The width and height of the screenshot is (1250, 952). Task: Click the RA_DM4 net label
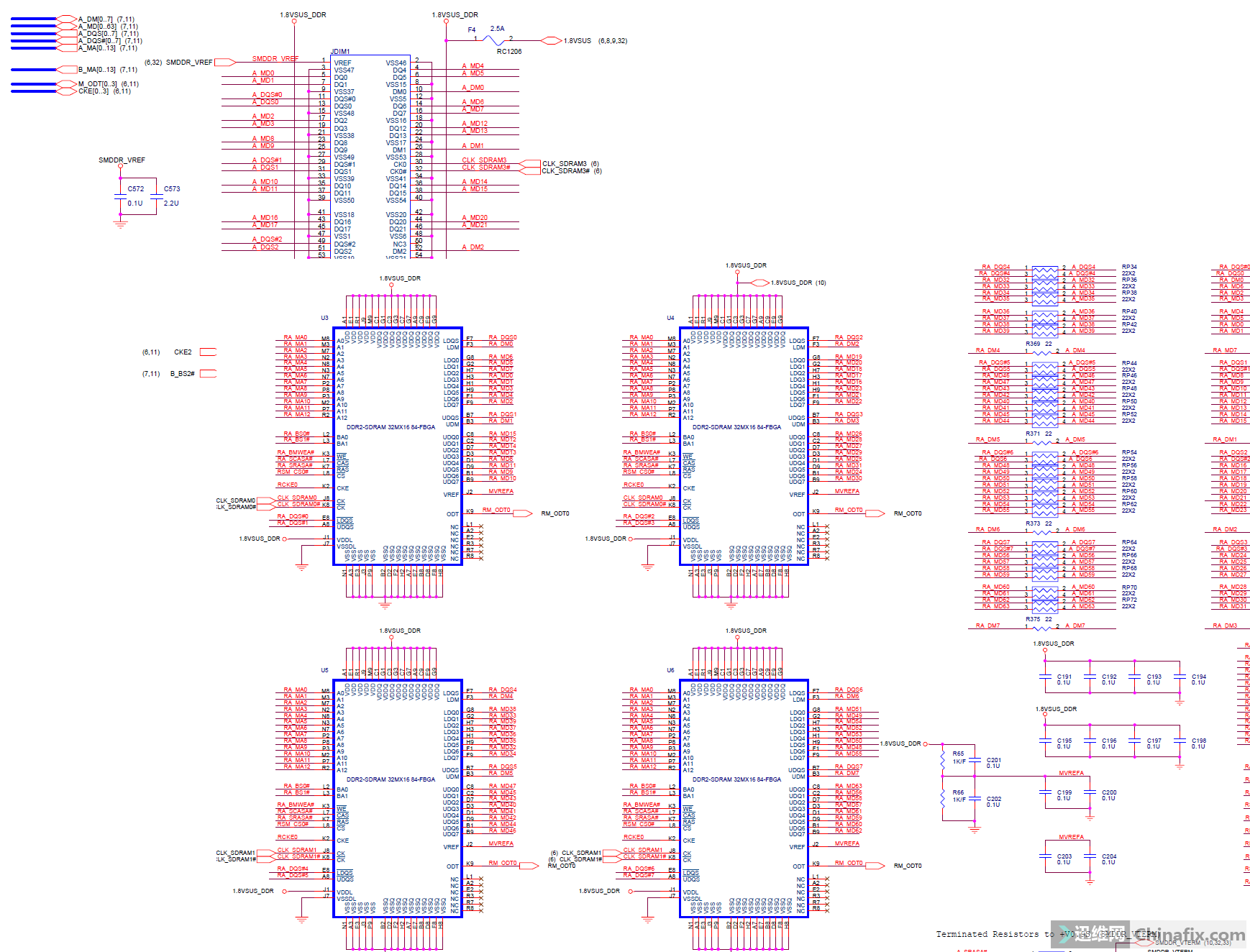pos(987,350)
